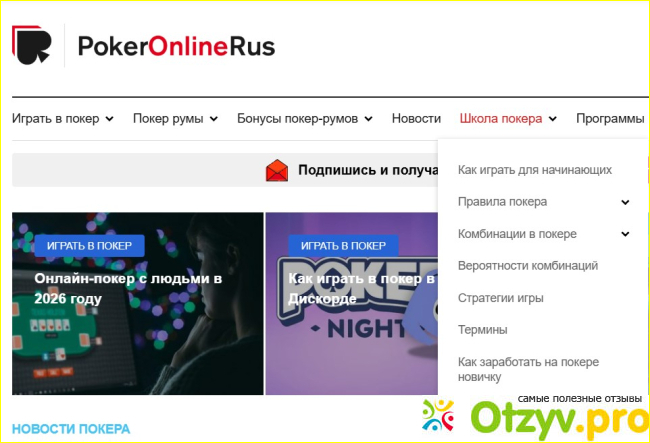Open article Онлайн-покер с людьми в 2026 году
Image resolution: width=650 pixels, height=443 pixels.
[x=128, y=288]
